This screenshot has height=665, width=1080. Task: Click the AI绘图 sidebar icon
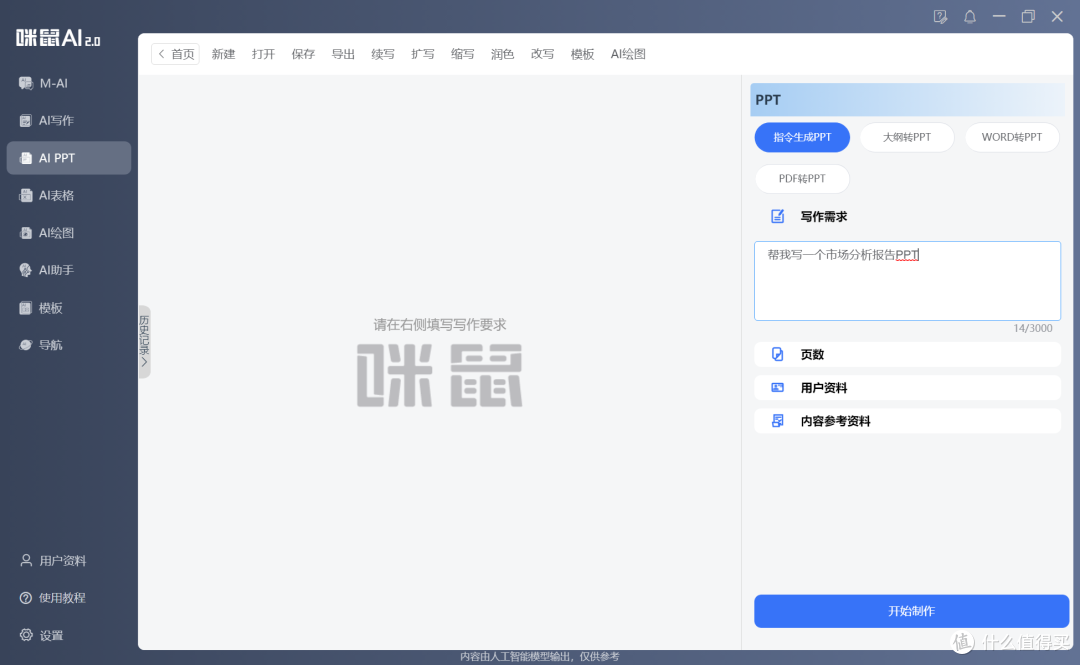25,233
